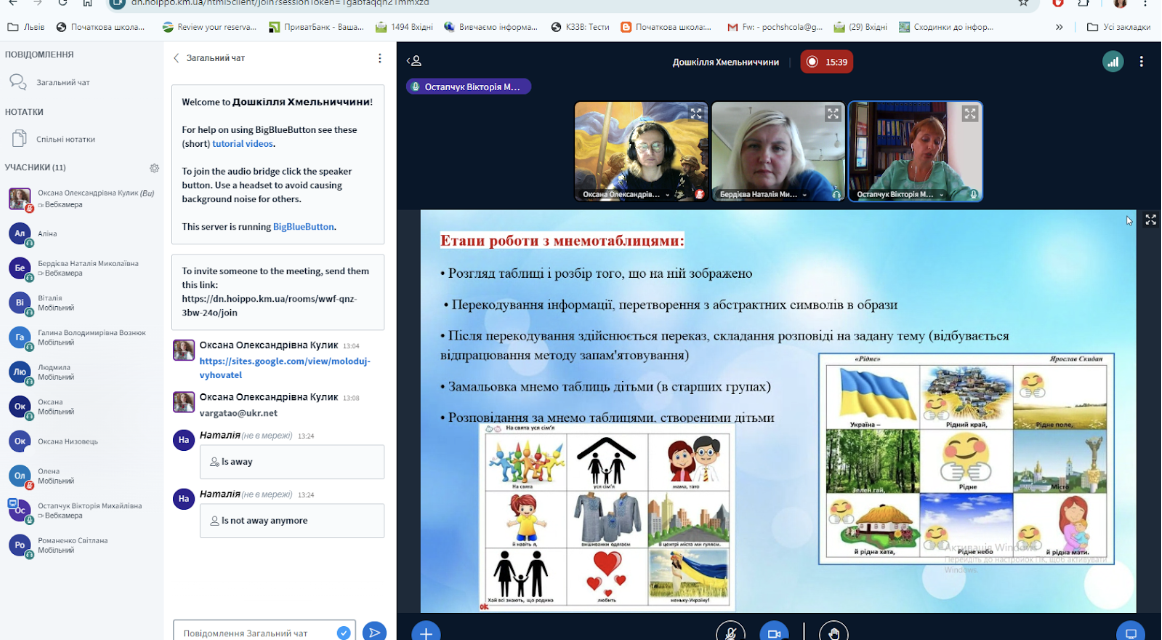Send the chat message with arrow button
Screen dimensions: 1162x640
click(x=374, y=632)
